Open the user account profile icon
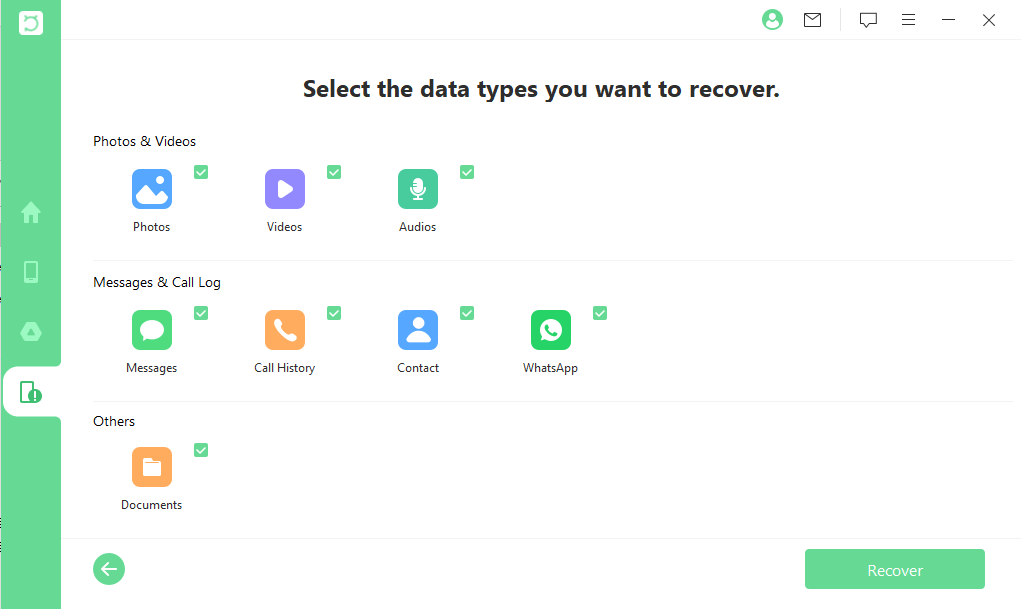 [x=772, y=19]
